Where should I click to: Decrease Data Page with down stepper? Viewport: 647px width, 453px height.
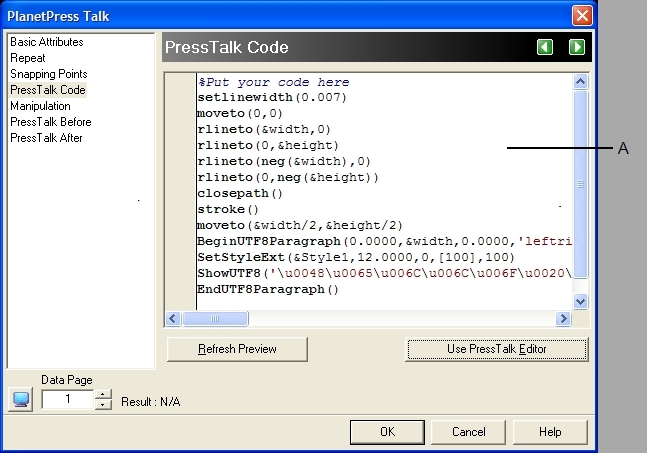[x=103, y=405]
